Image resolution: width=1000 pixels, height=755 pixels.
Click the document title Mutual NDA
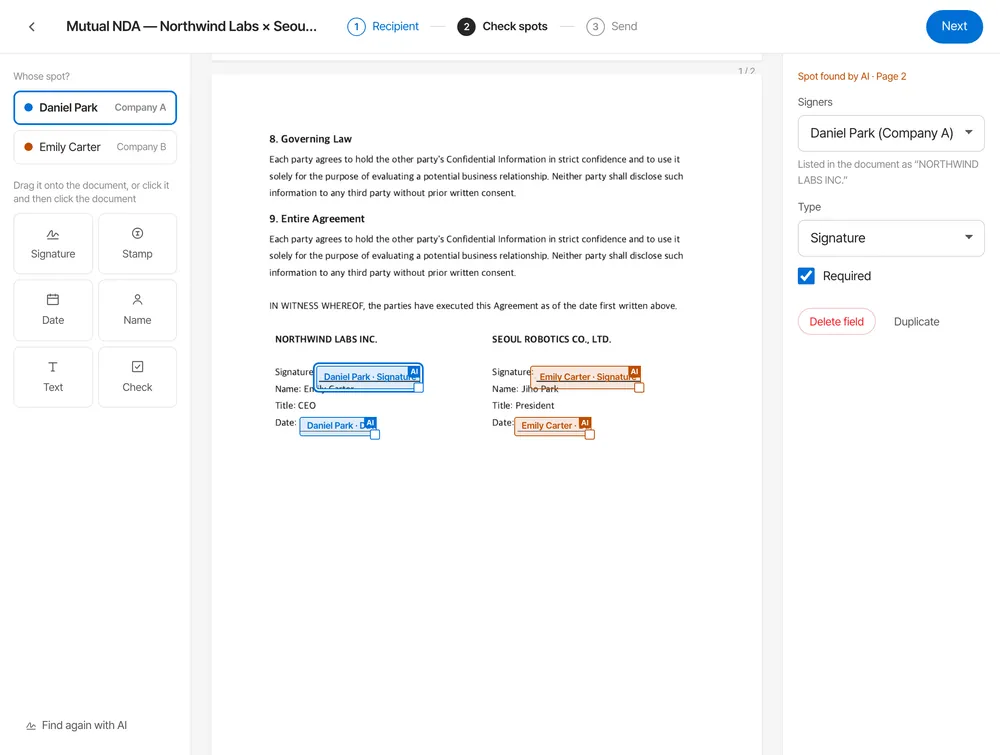point(191,27)
